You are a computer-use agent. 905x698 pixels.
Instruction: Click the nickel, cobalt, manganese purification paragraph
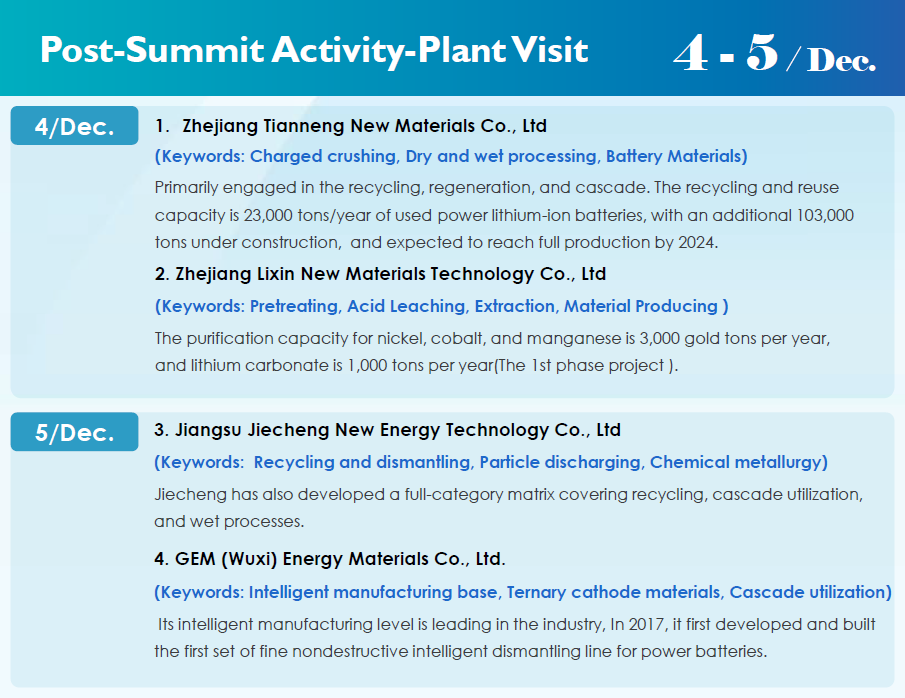click(493, 351)
